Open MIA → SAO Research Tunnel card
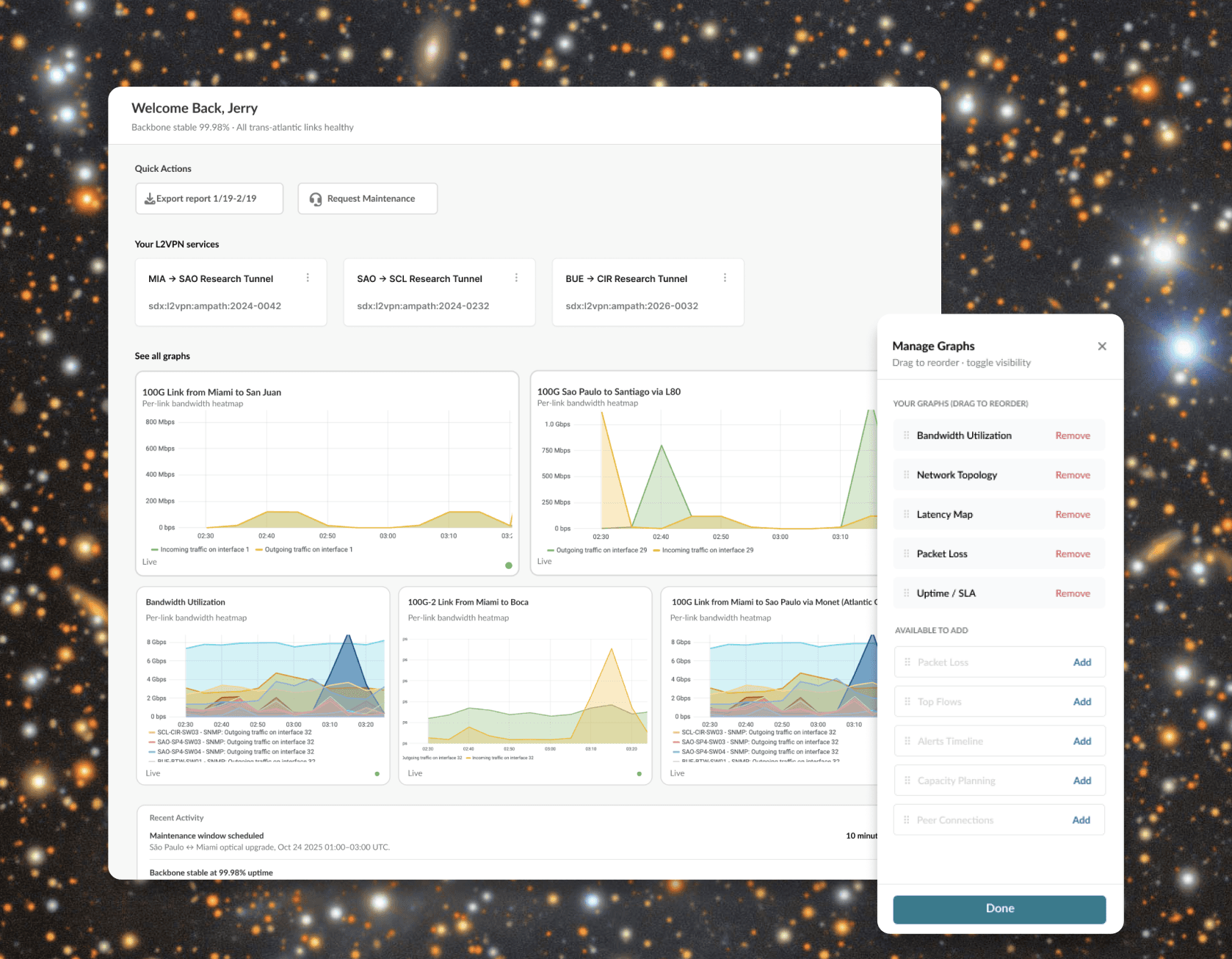1232x959 pixels. click(x=231, y=292)
